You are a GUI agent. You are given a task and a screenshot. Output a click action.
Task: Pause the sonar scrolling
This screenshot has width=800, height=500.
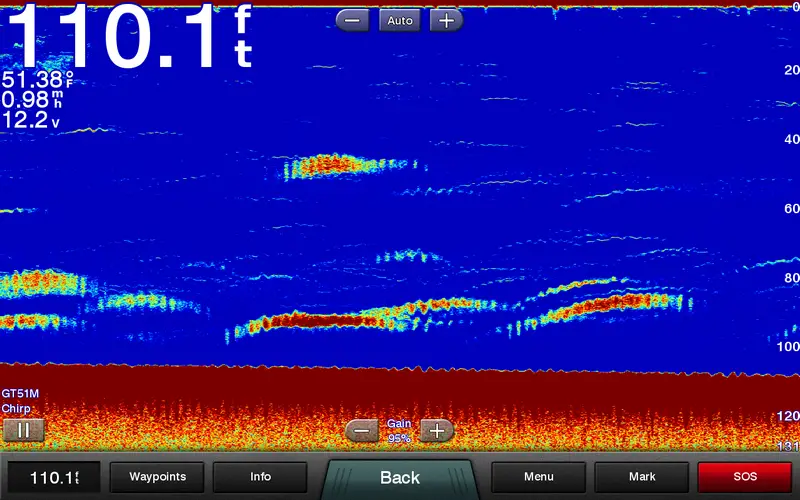(x=23, y=430)
